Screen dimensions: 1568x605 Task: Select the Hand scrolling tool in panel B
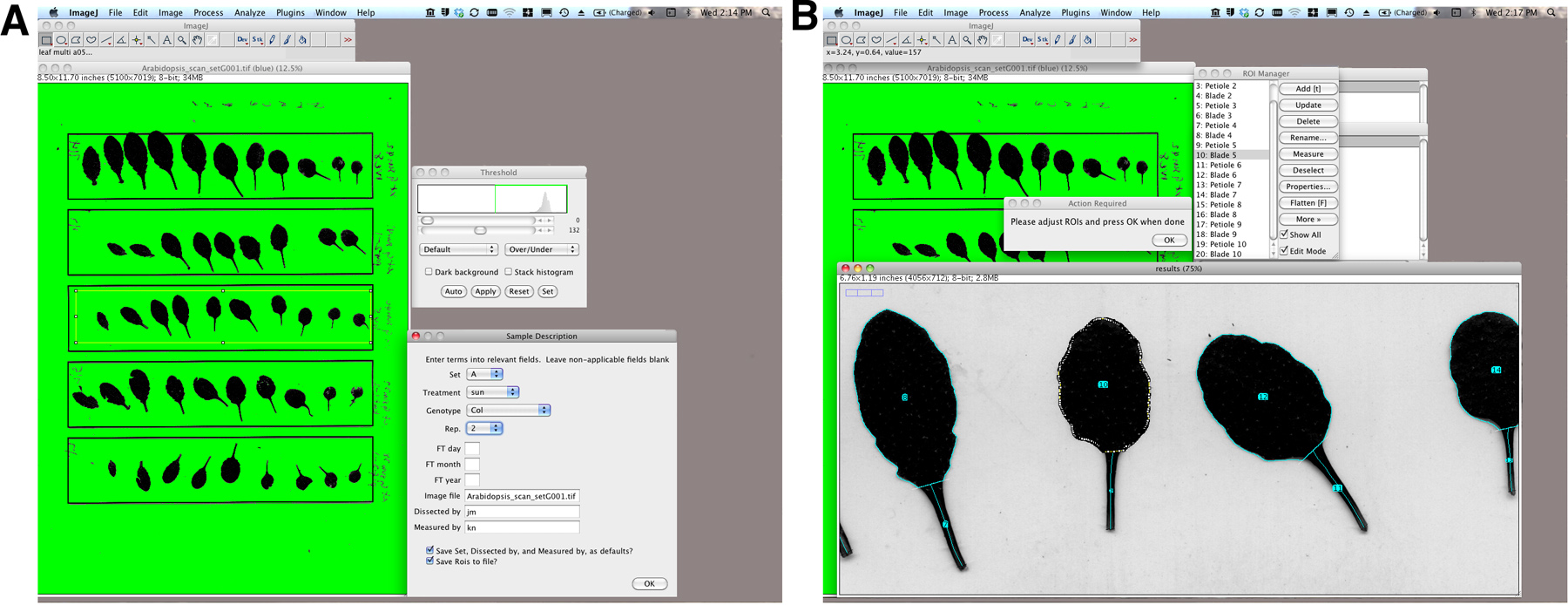pos(982,40)
